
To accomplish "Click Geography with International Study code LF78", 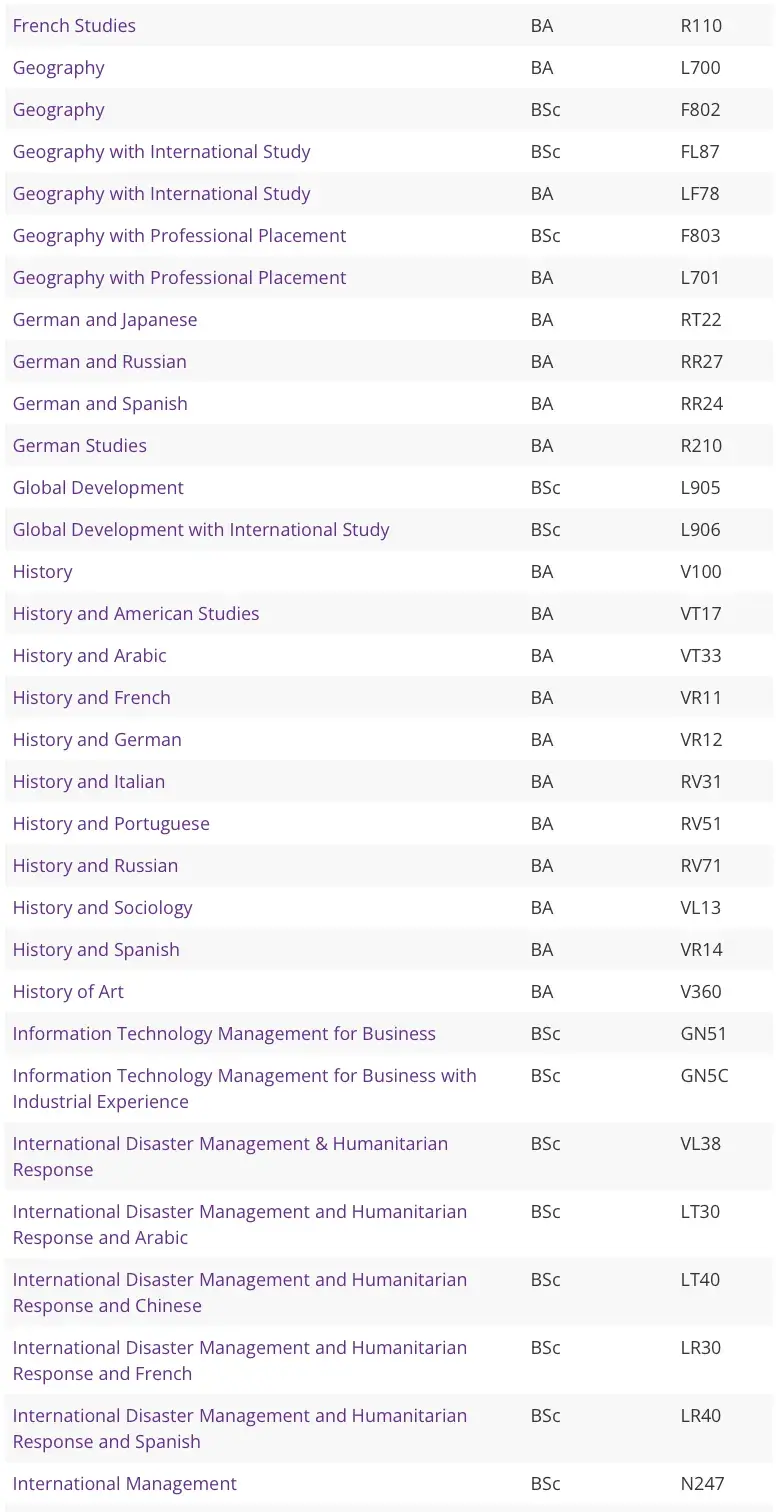I will coord(161,194).
